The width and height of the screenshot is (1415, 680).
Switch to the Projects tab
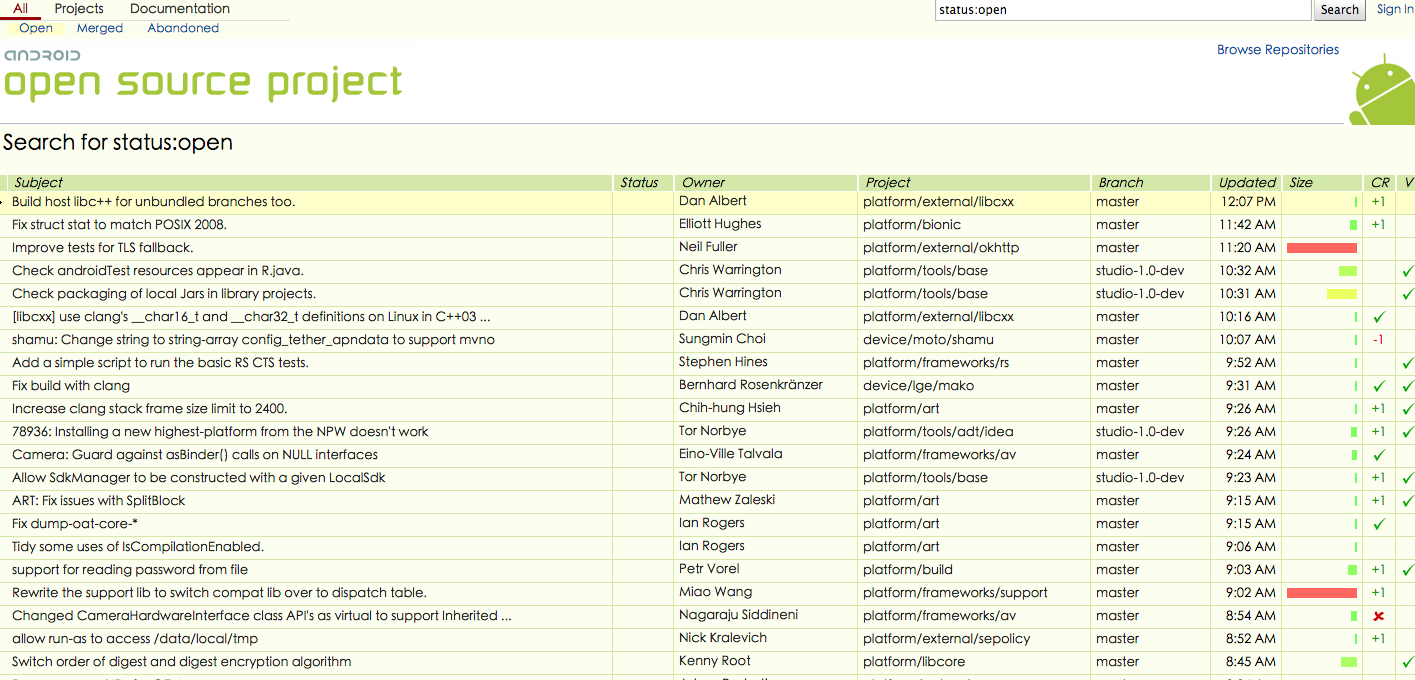pyautogui.click(x=79, y=8)
